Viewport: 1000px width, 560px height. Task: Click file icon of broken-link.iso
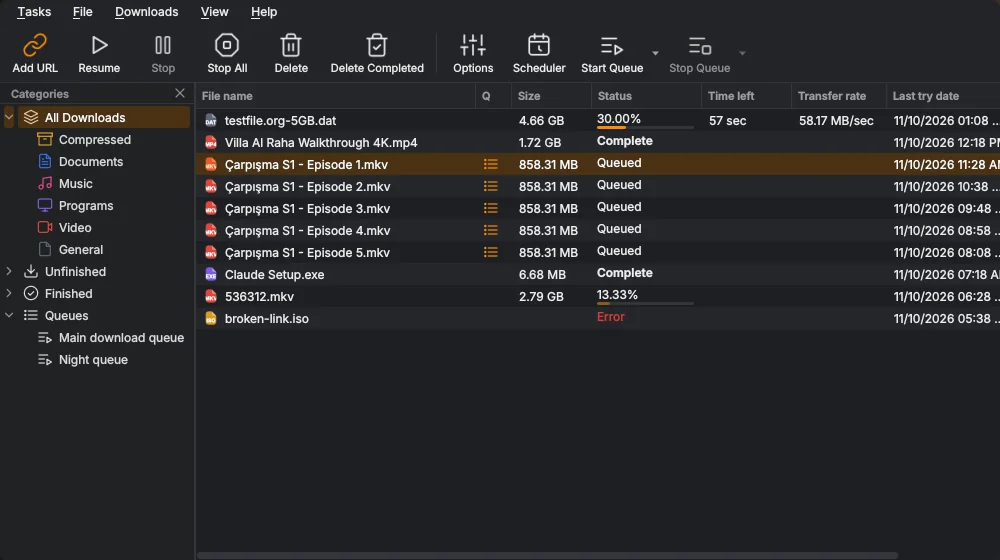(x=210, y=318)
